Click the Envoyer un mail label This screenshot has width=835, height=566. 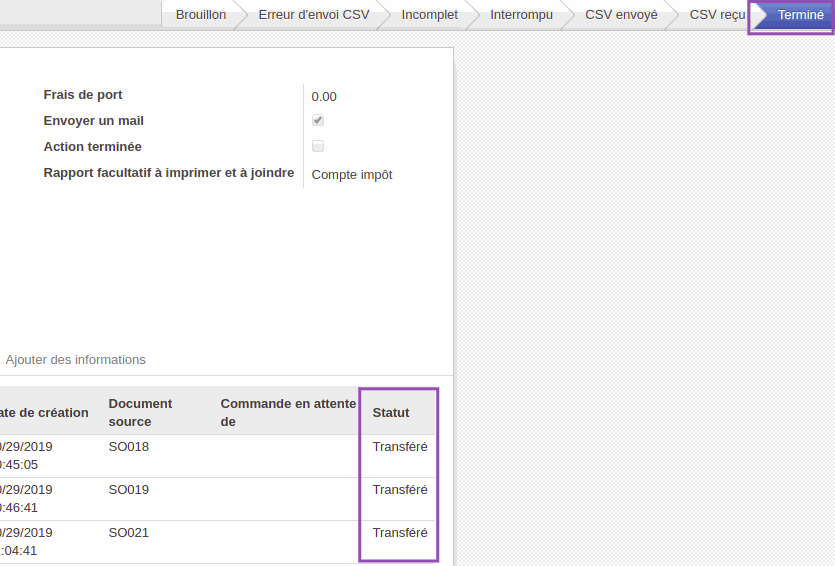point(94,121)
